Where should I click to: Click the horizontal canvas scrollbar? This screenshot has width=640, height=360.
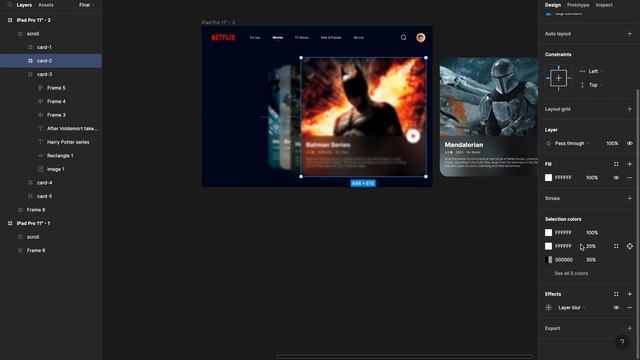click(404, 357)
